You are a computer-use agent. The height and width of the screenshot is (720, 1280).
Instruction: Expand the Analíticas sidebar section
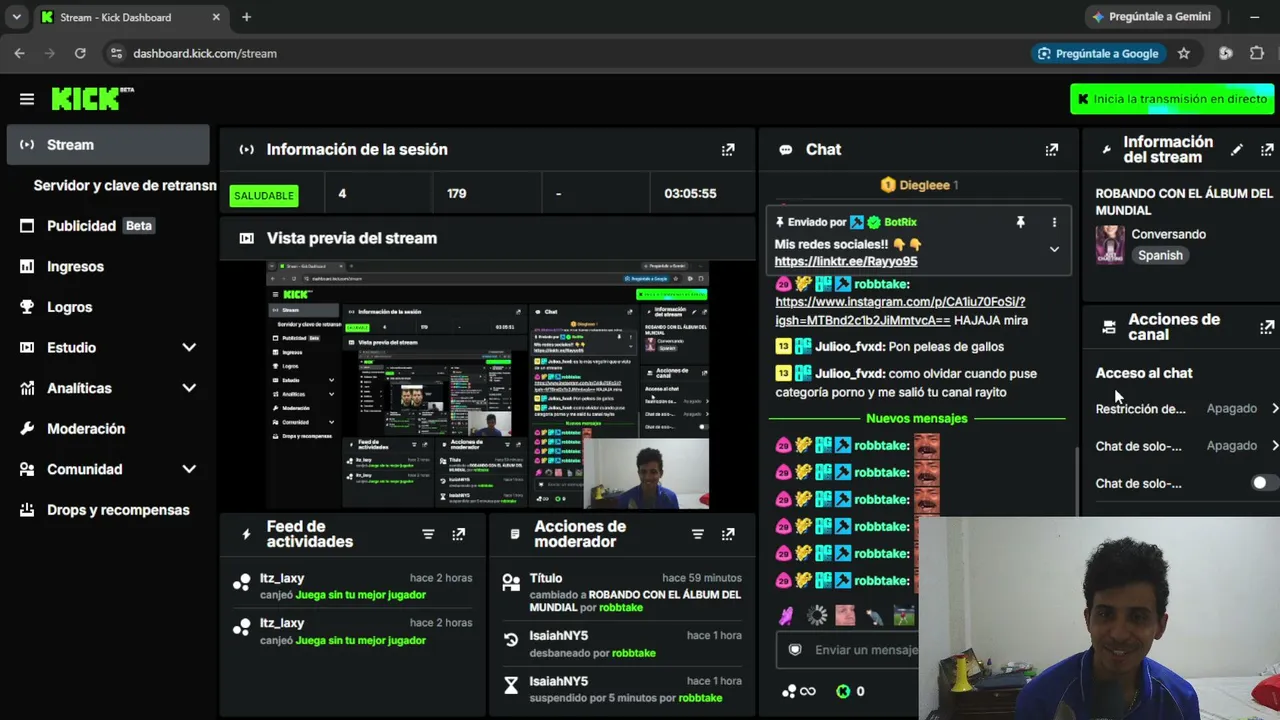pyautogui.click(x=189, y=388)
